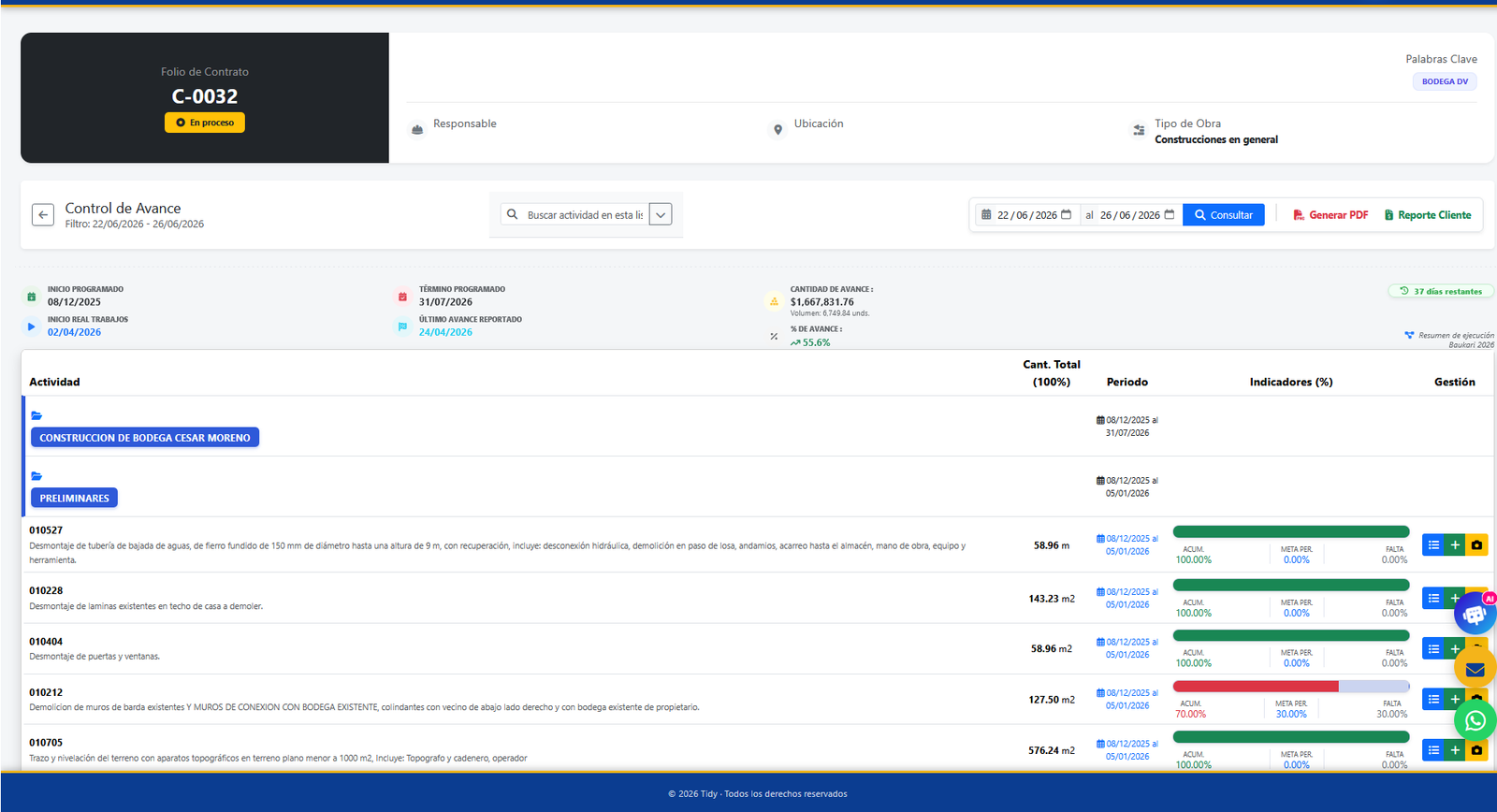Open camera icon for activity 010527
The width and height of the screenshot is (1497, 812).
(x=1476, y=545)
